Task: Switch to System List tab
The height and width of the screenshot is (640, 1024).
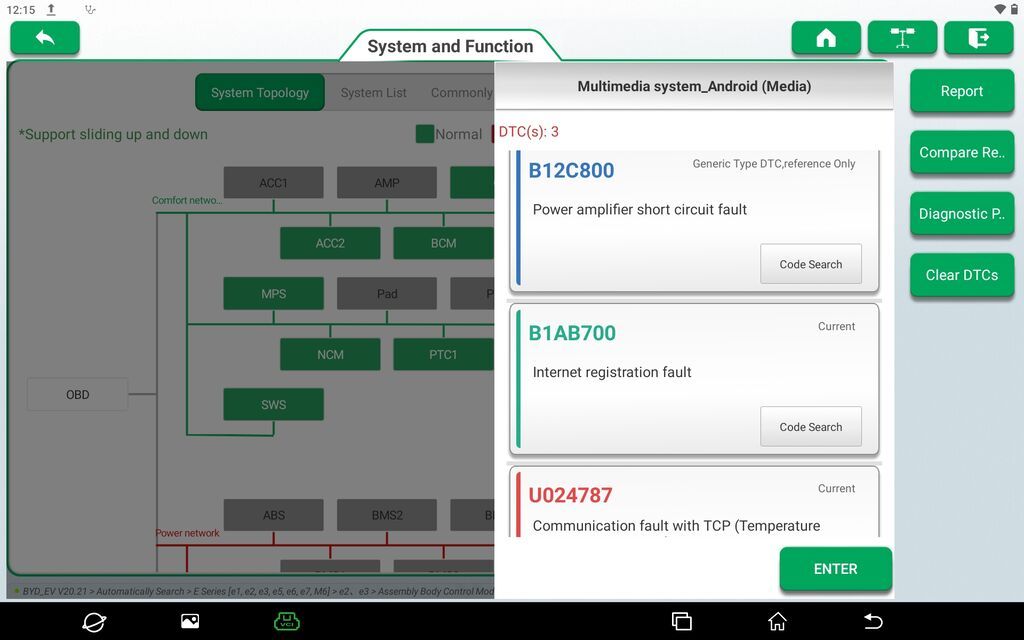Action: [374, 93]
